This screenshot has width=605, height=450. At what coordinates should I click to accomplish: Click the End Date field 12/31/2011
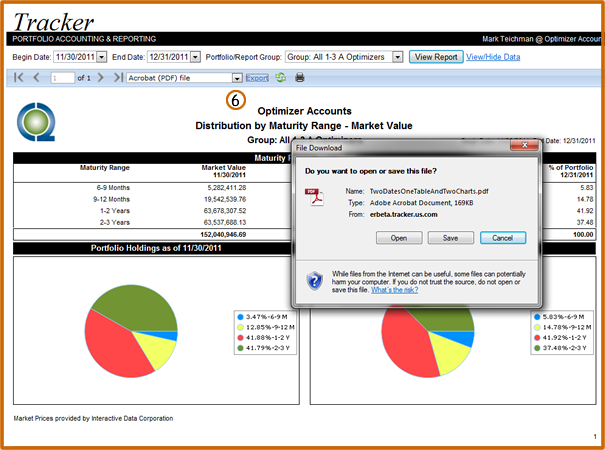(169, 57)
